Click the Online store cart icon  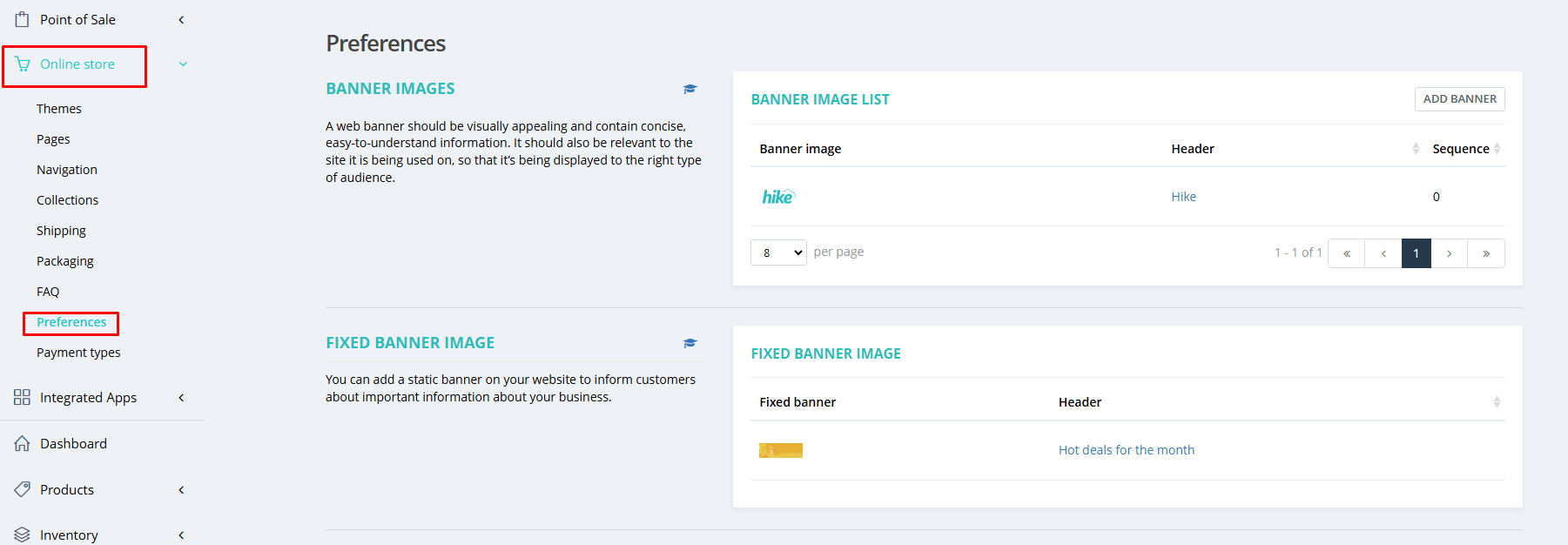(x=23, y=64)
